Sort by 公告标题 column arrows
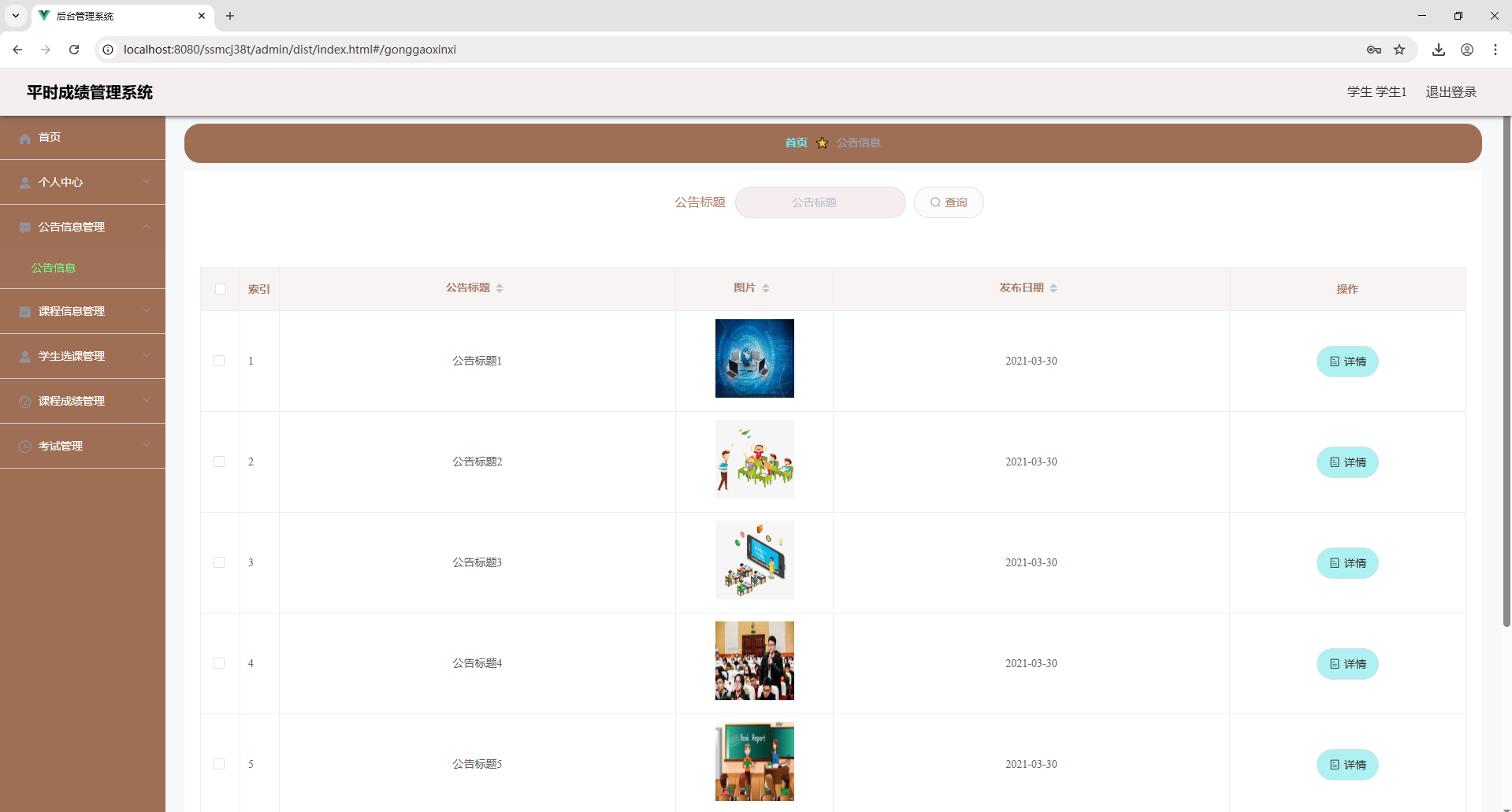This screenshot has width=1512, height=812. [x=500, y=288]
